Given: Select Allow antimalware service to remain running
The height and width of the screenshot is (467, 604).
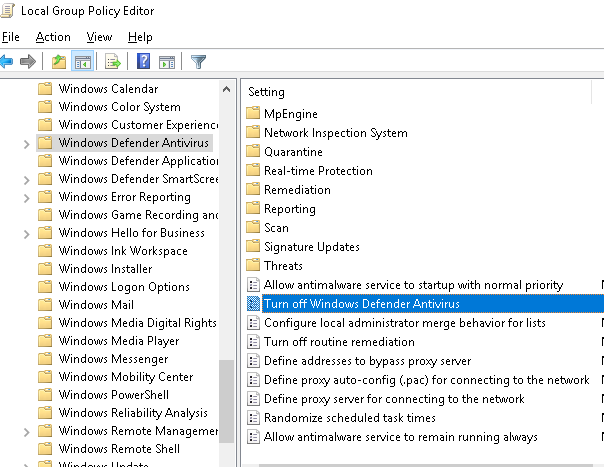Looking at the screenshot, I should coord(401,437).
